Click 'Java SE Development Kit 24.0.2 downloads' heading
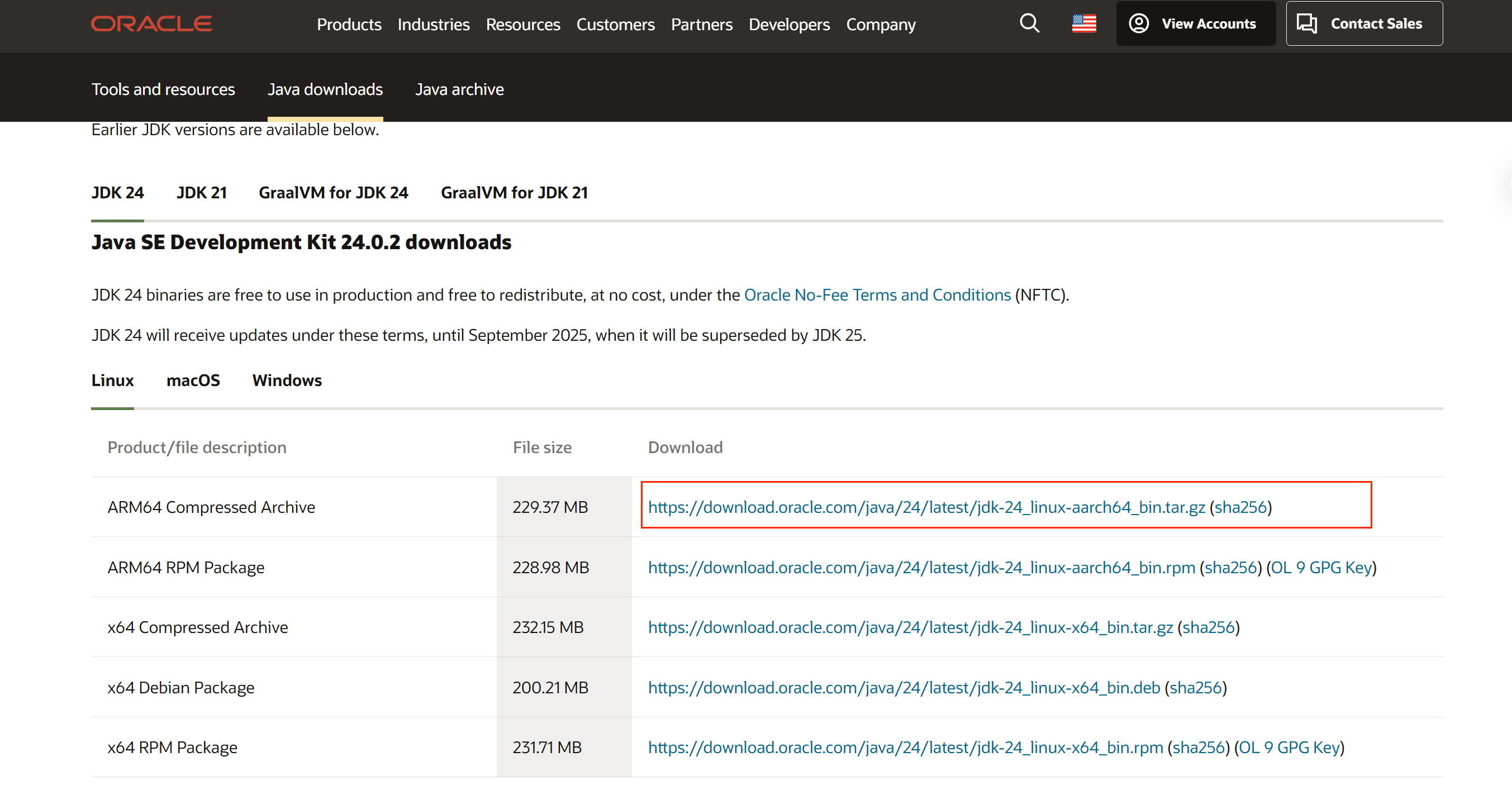 301,242
